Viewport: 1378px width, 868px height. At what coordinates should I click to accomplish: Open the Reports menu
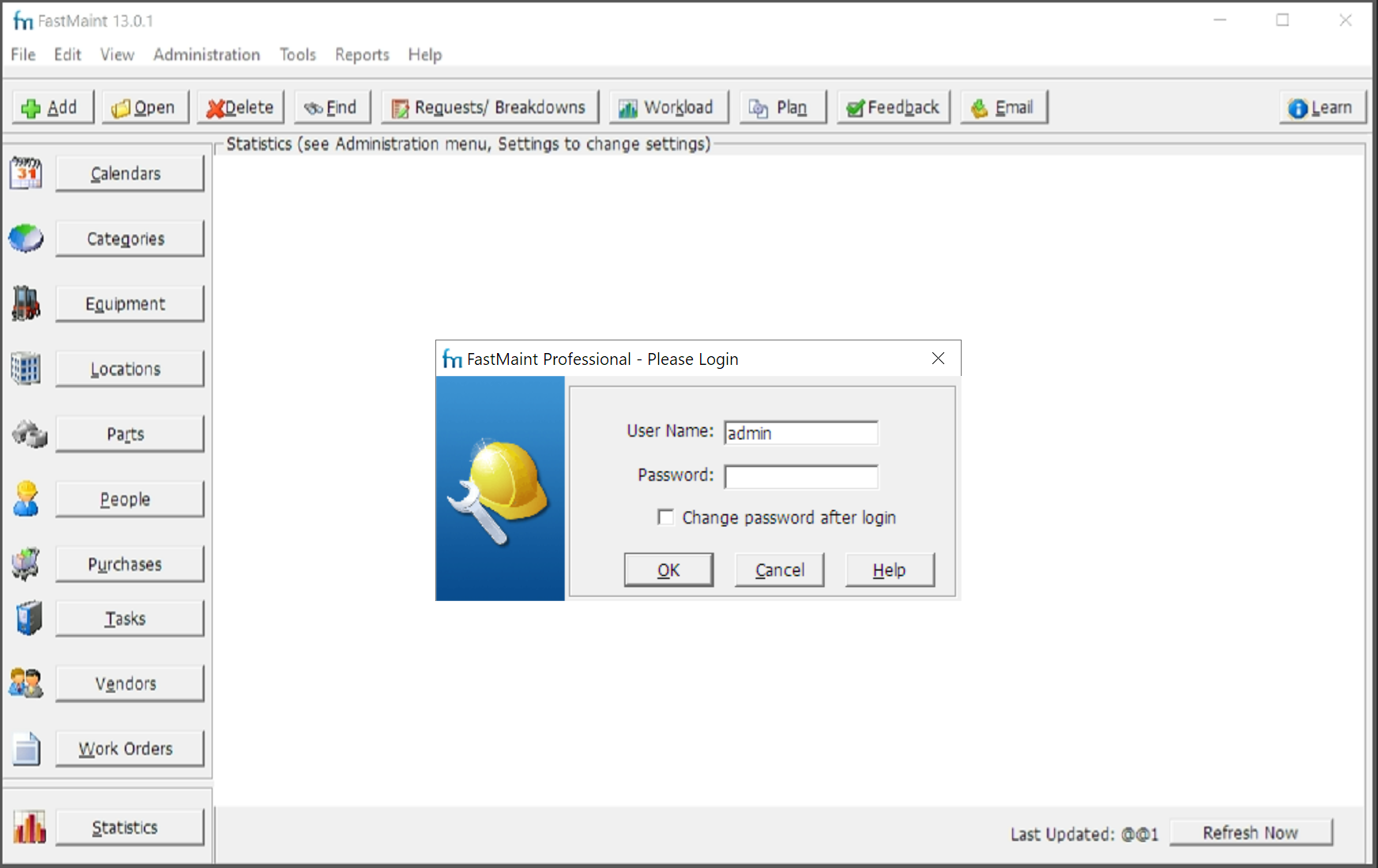tap(362, 54)
